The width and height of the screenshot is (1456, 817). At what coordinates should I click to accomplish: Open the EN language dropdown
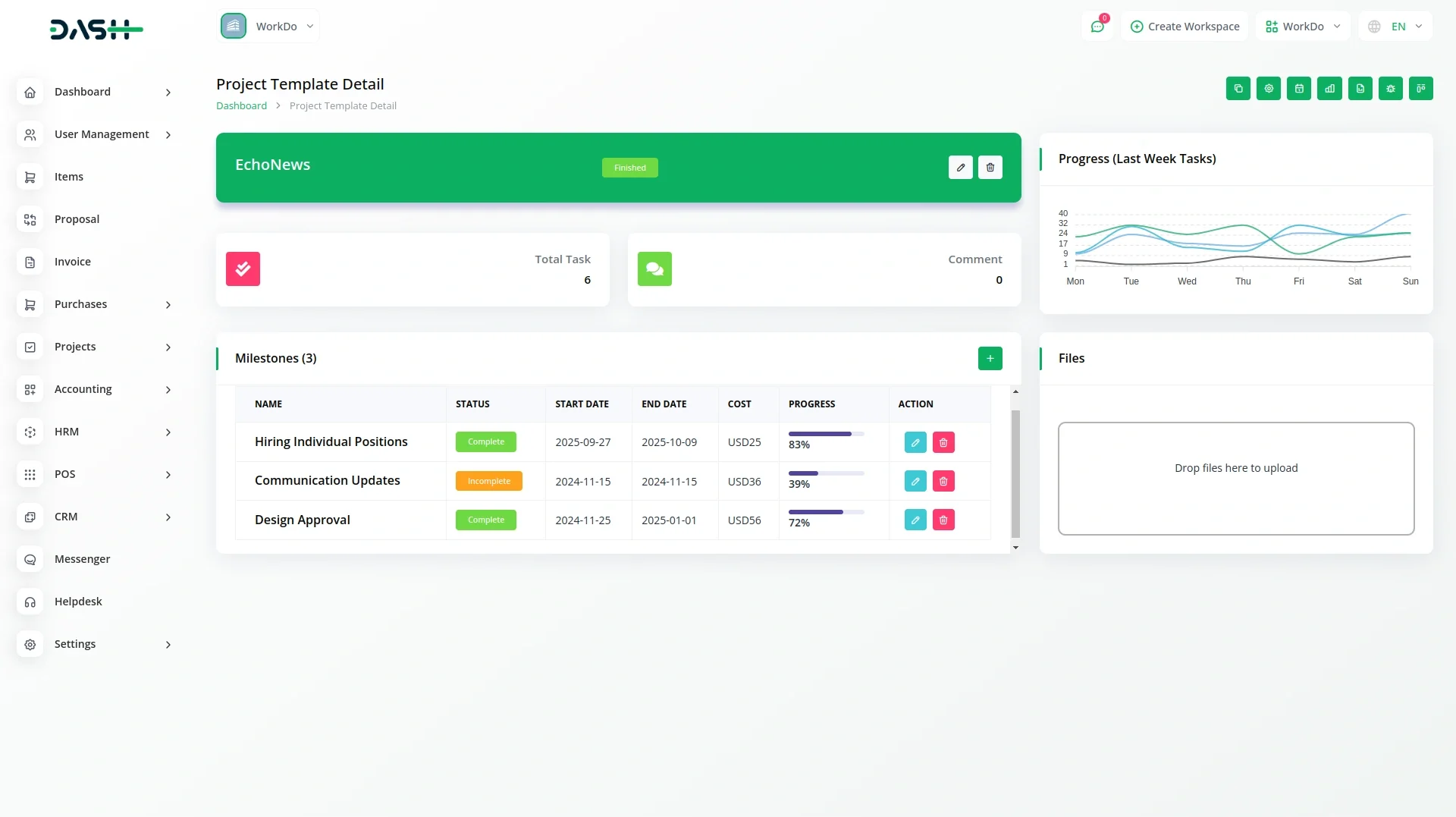[x=1395, y=27]
